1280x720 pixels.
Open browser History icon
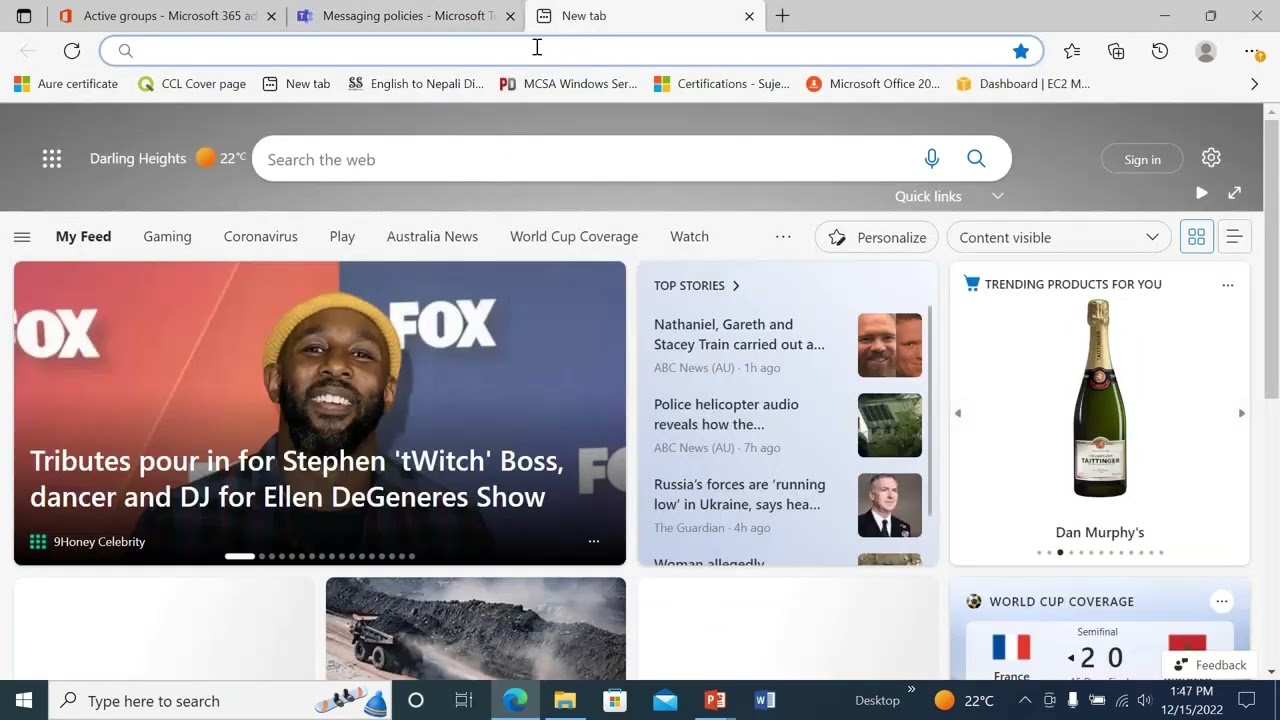(x=1160, y=51)
